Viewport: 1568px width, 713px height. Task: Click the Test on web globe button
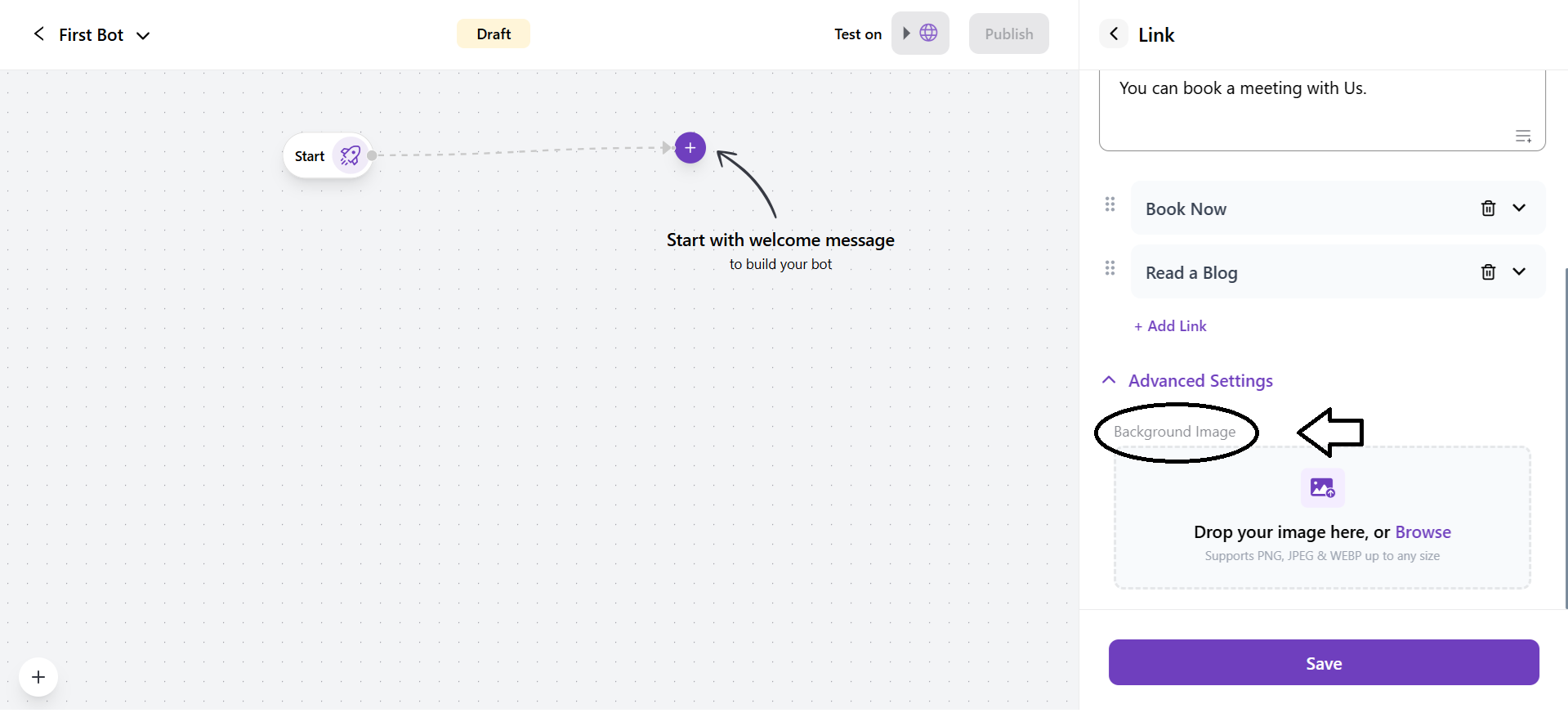[x=920, y=34]
